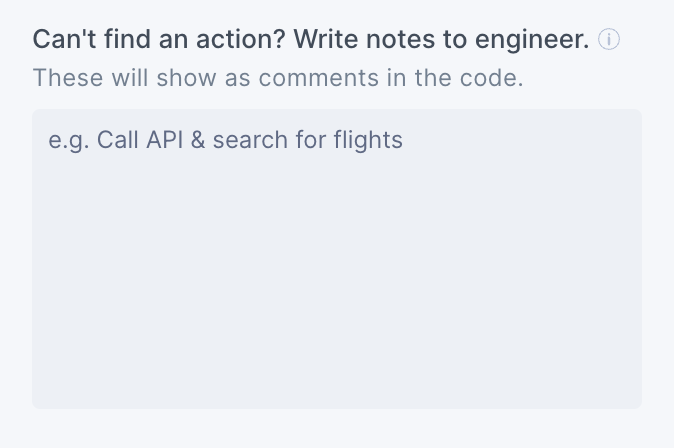Place cursor in the empty notes box center

337,259
